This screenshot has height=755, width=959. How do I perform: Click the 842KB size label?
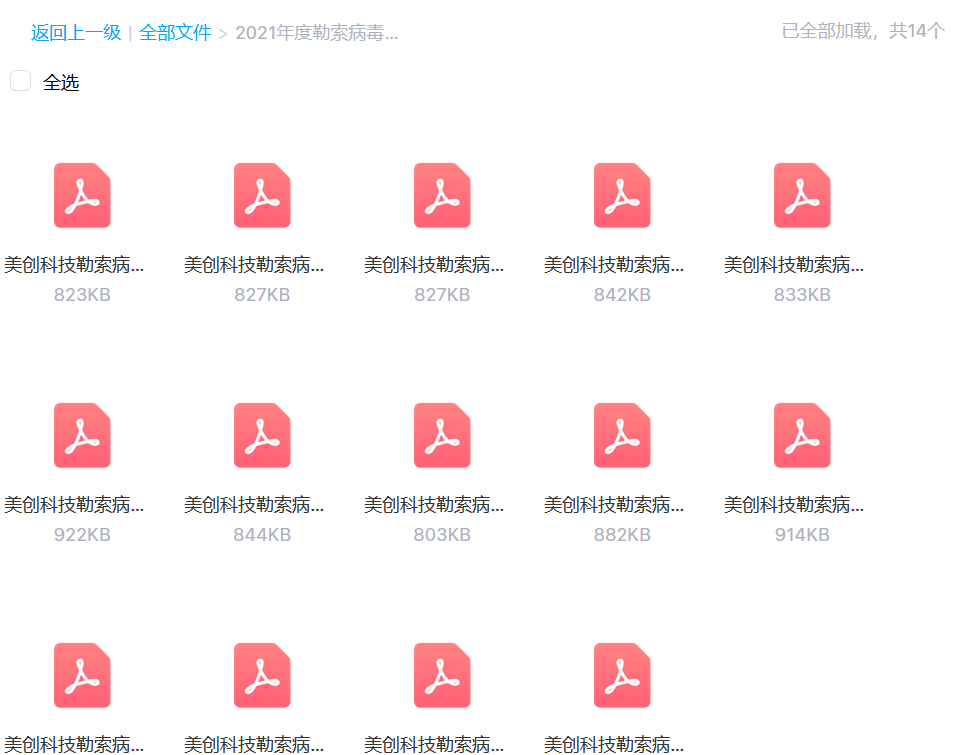(622, 295)
